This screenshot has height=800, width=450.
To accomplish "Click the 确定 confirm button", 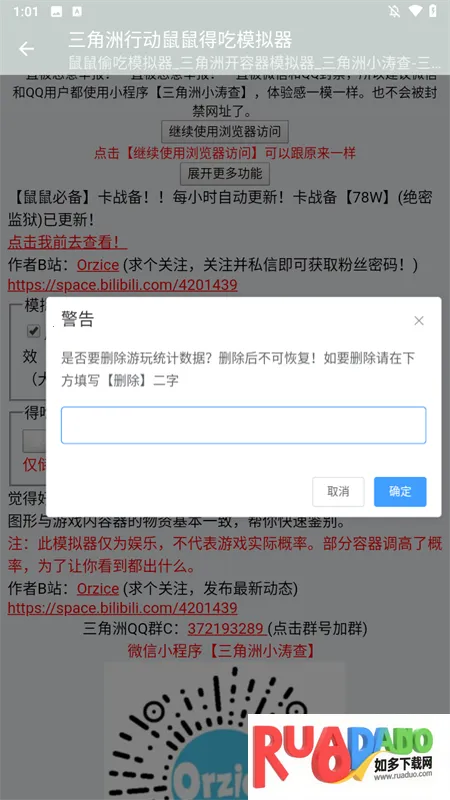I will tap(400, 492).
